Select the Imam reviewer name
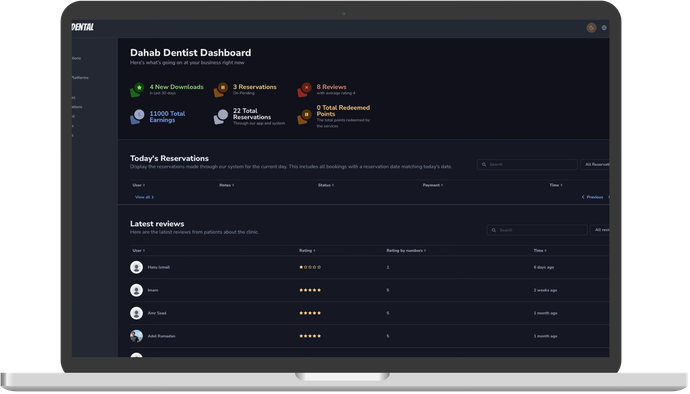 point(153,290)
